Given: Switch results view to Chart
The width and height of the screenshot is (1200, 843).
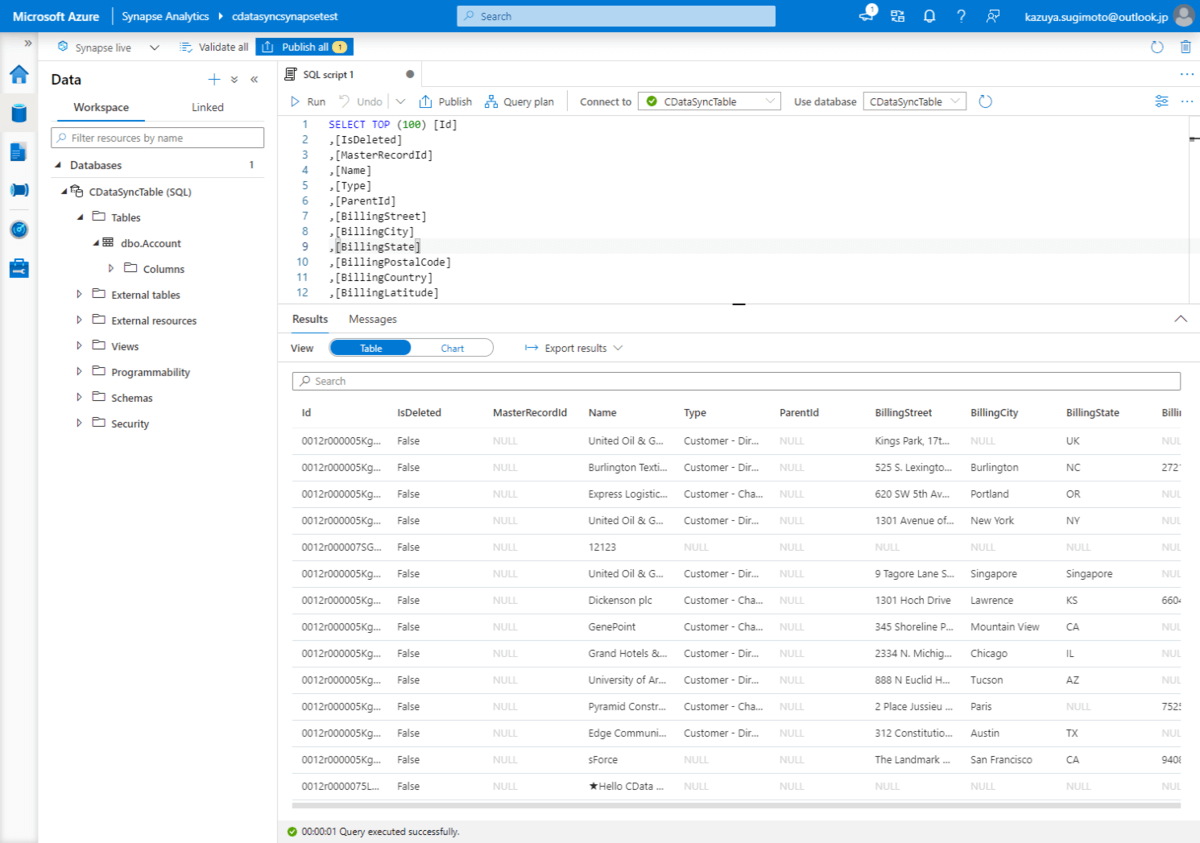Looking at the screenshot, I should [x=452, y=348].
